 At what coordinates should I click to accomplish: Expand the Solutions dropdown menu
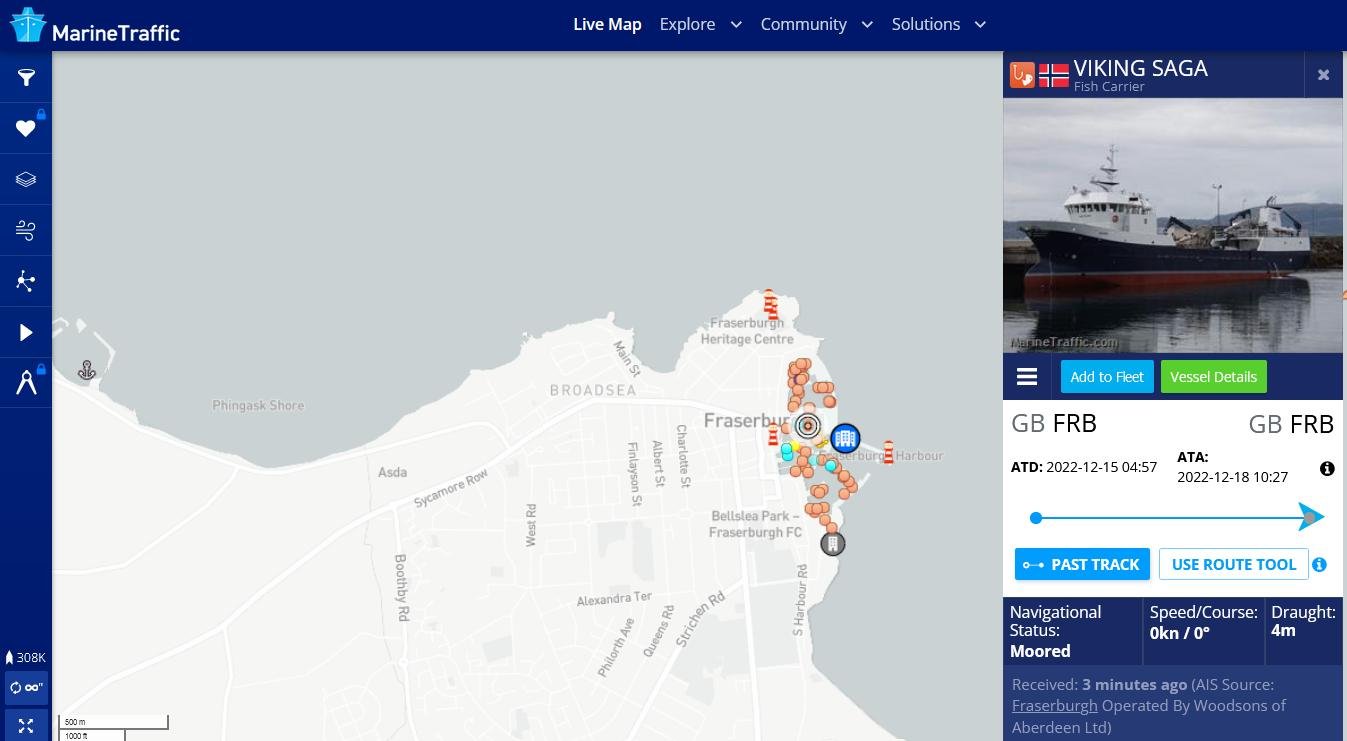click(938, 24)
